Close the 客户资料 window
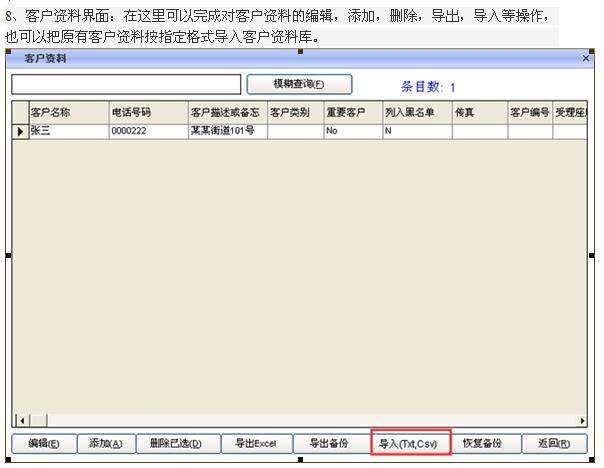Viewport: 604px width, 468px height. pos(586,58)
